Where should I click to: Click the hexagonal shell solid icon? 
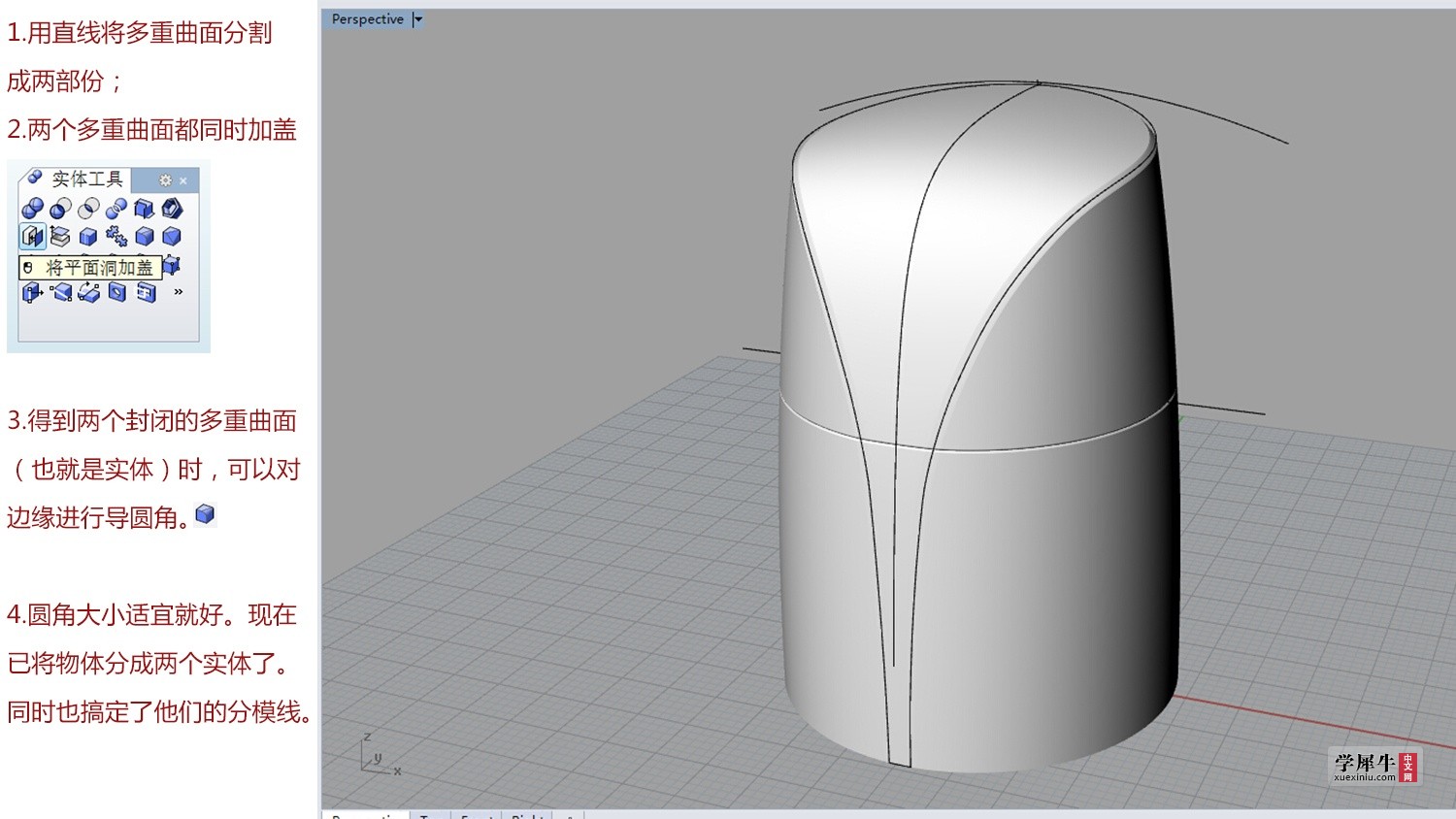172,209
